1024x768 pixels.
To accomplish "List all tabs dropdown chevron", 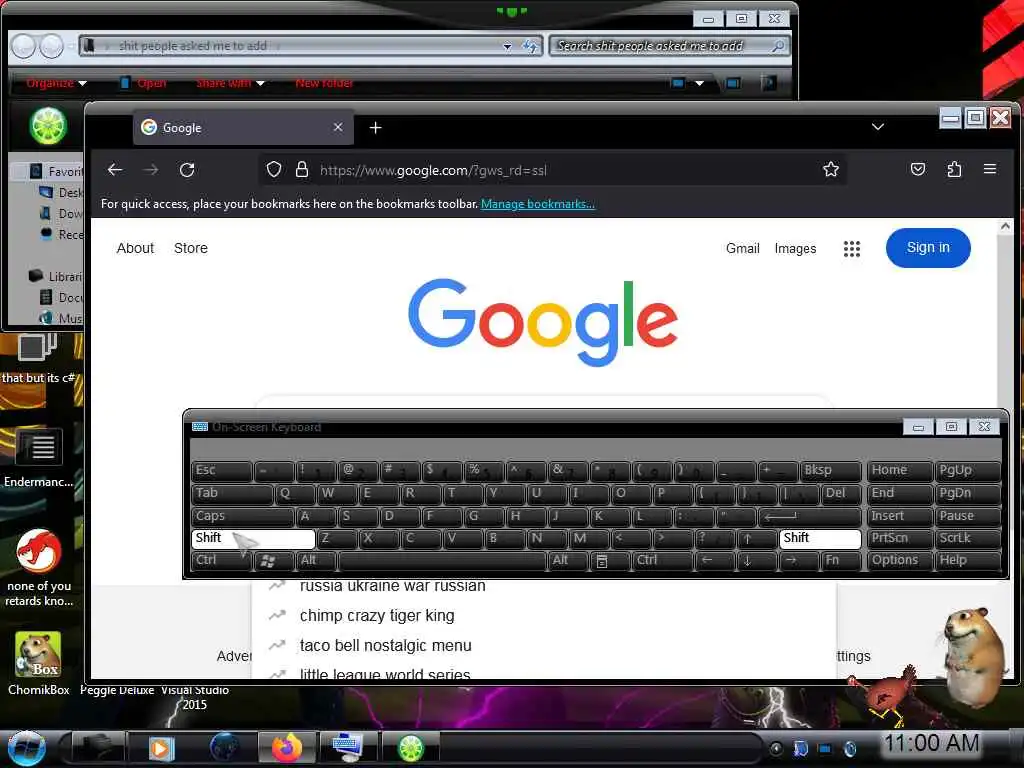I will pyautogui.click(x=878, y=127).
